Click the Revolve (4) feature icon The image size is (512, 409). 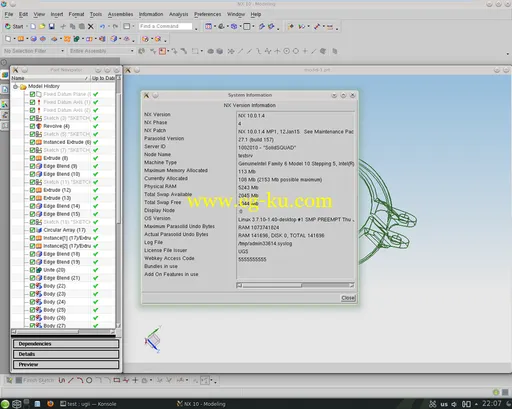(x=39, y=126)
